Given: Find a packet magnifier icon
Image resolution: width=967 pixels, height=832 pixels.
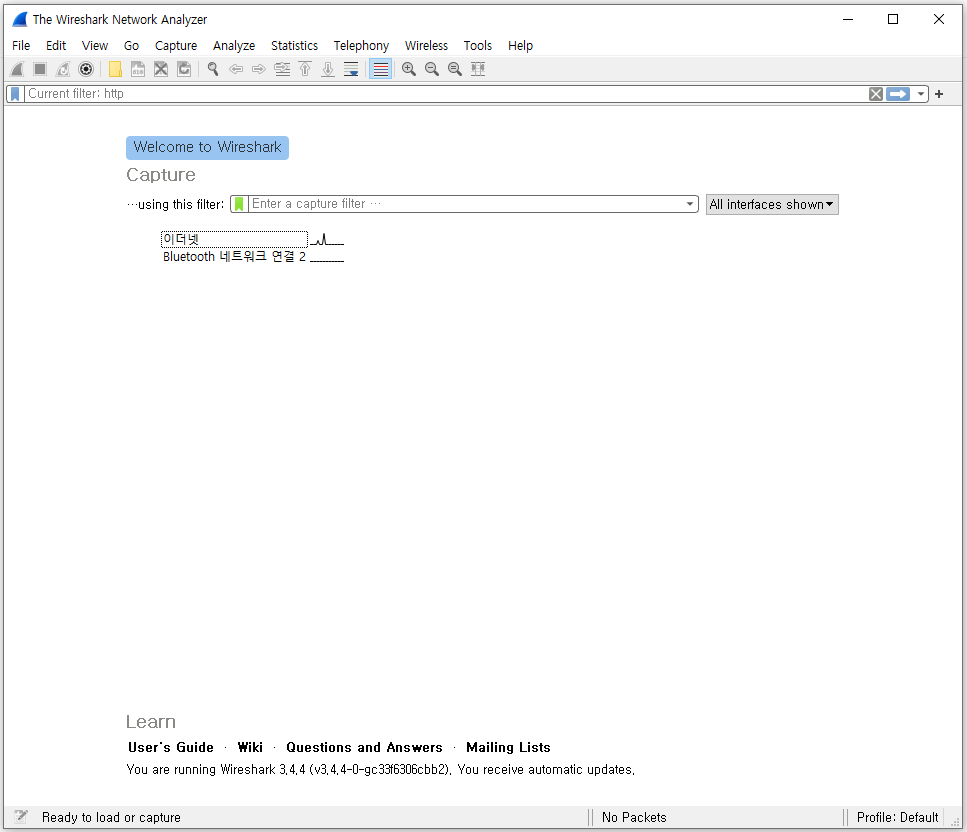Looking at the screenshot, I should (x=213, y=69).
